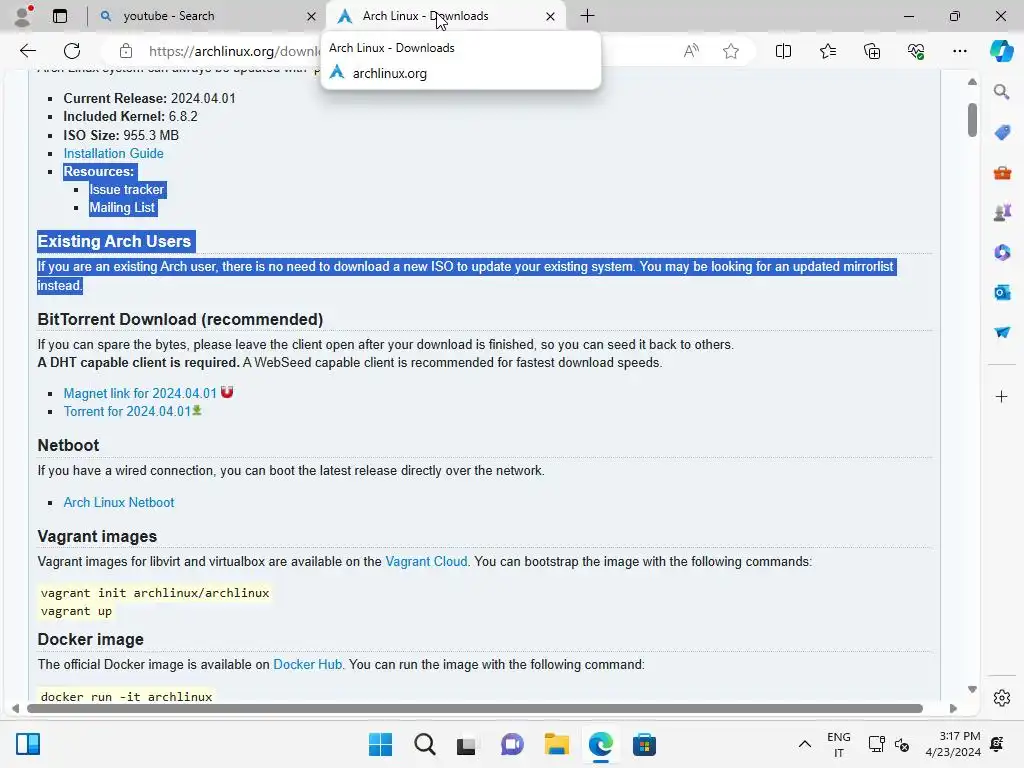Screen dimensions: 1024x768
Task: Open the Windows Start menu
Action: tap(380, 744)
